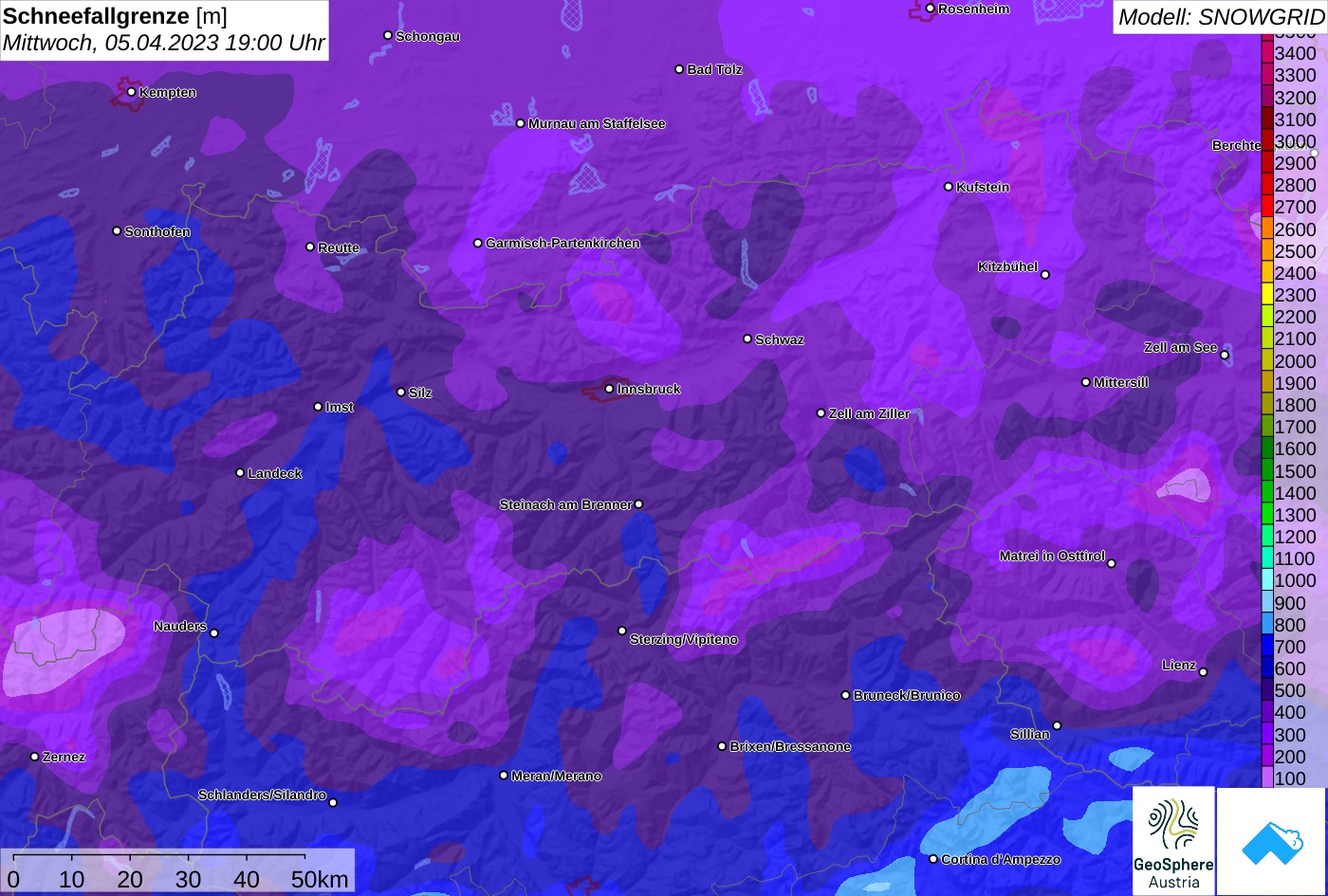Select the Kufstein location marker dot
This screenshot has width=1328, height=896.
coord(949,187)
